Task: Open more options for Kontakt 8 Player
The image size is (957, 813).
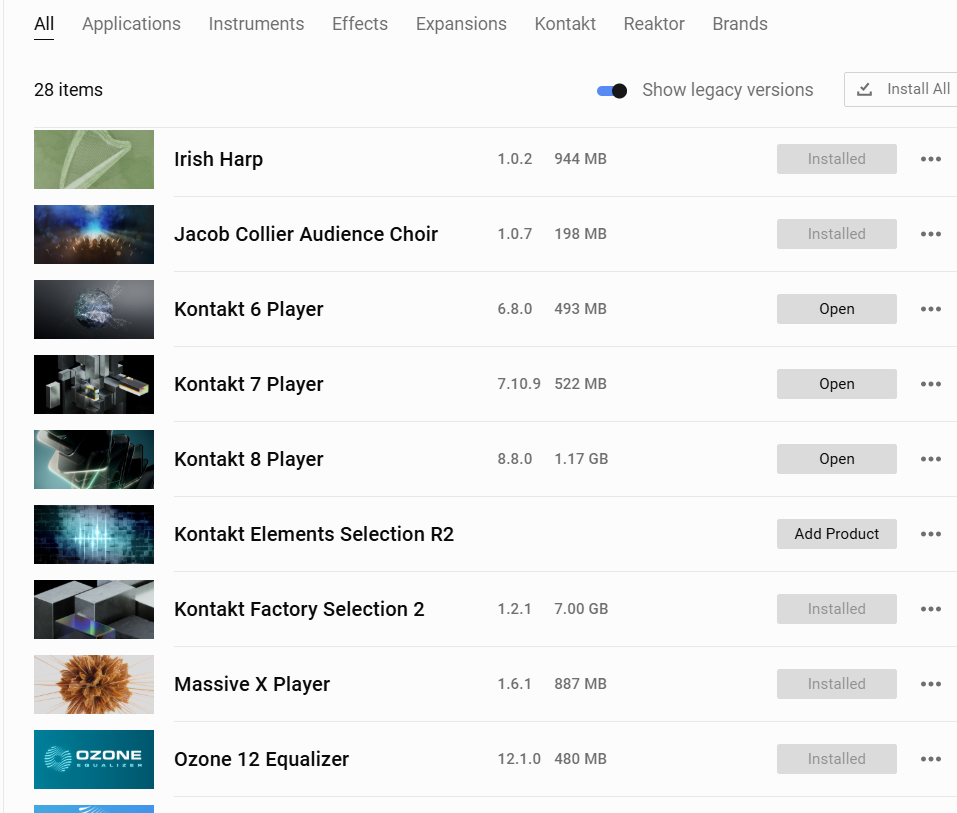Action: point(930,460)
